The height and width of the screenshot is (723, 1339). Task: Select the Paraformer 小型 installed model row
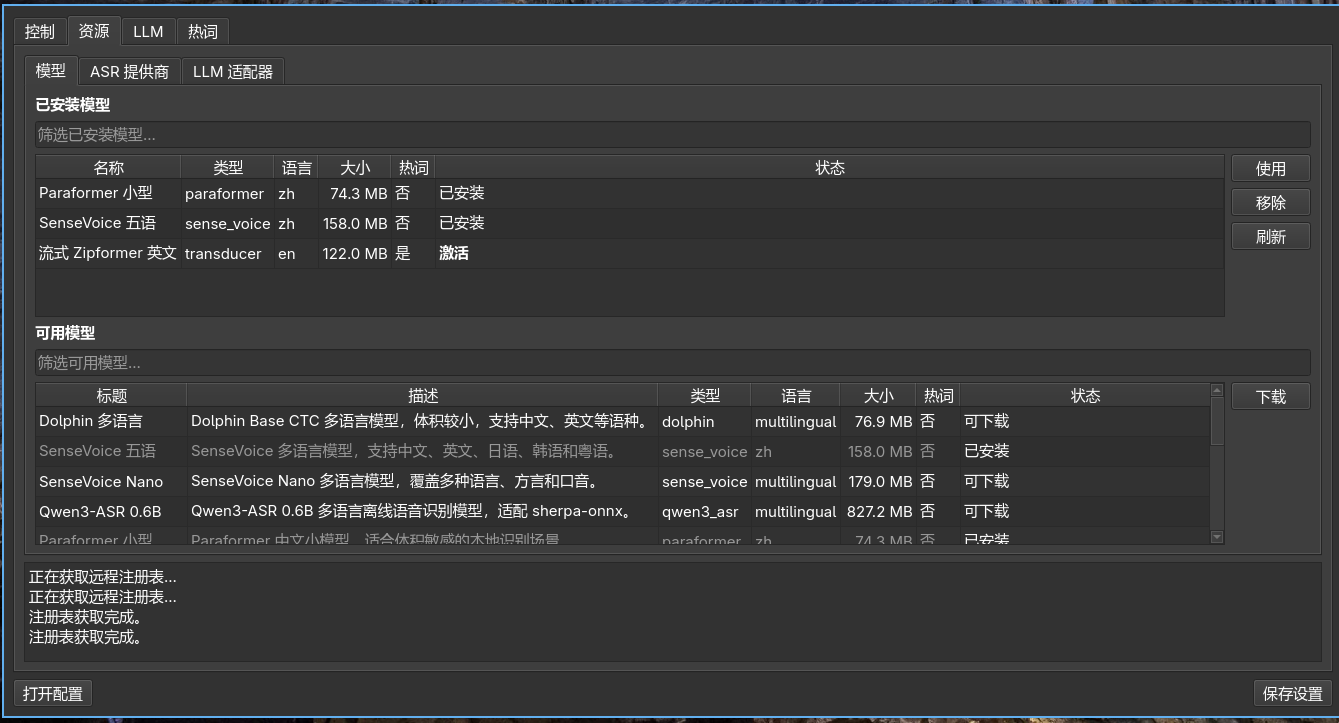pos(108,194)
